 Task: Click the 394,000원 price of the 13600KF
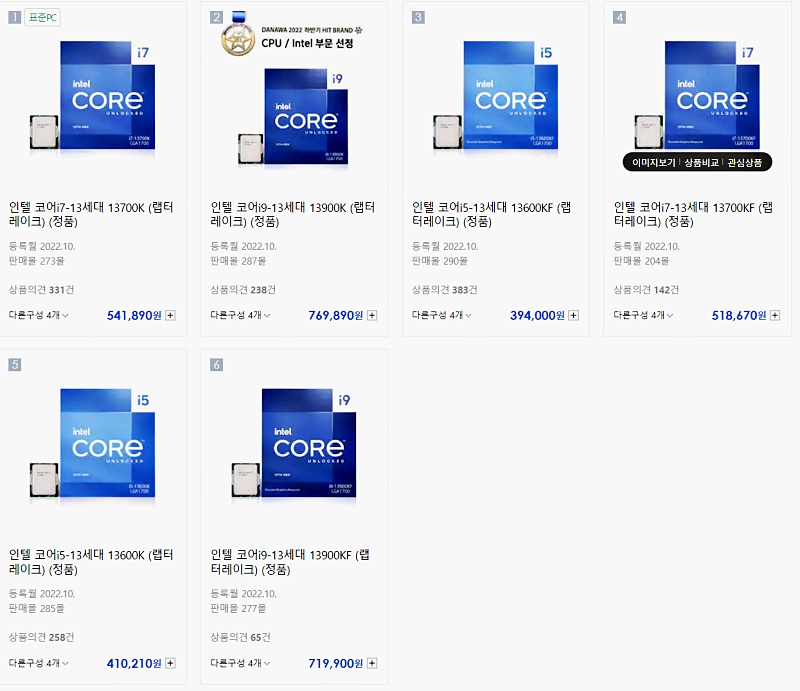537,315
